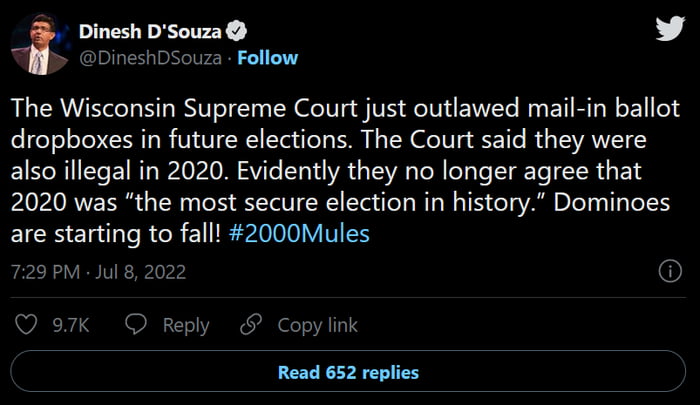Click the 7:29 PM time text
This screenshot has width=700, height=405.
[41, 272]
